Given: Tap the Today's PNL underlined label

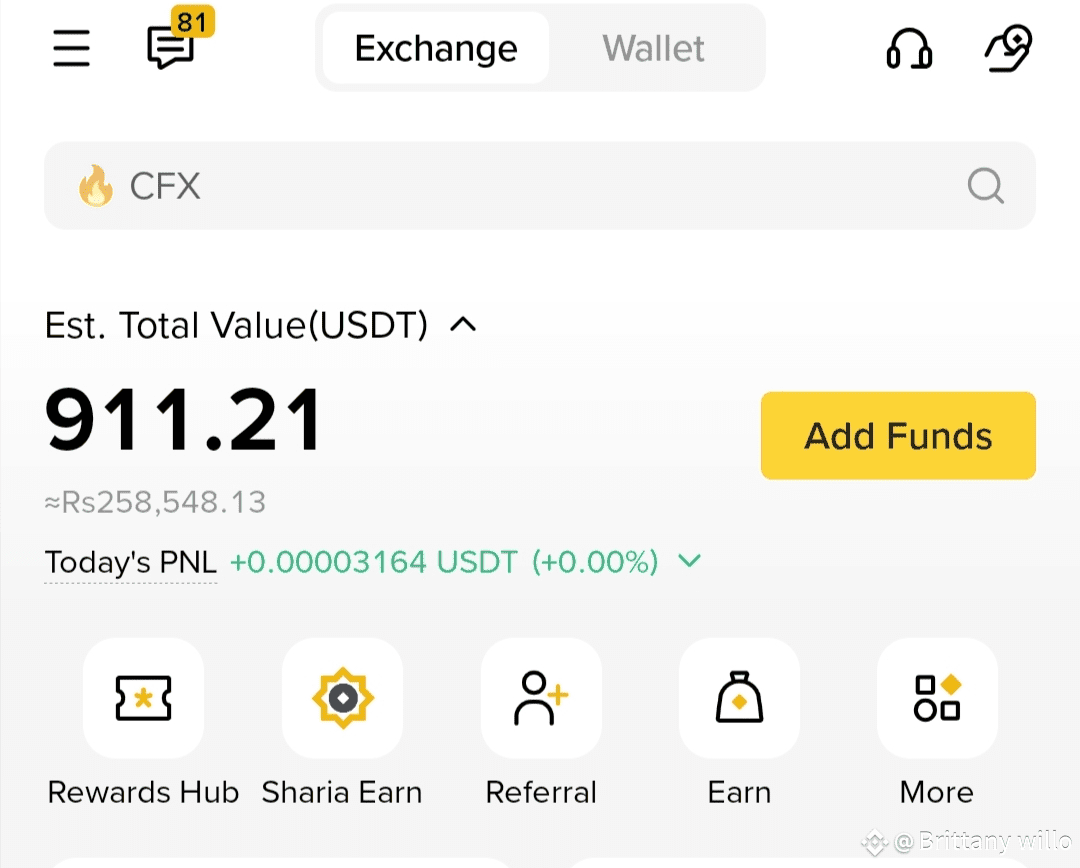Looking at the screenshot, I should pos(131,562).
